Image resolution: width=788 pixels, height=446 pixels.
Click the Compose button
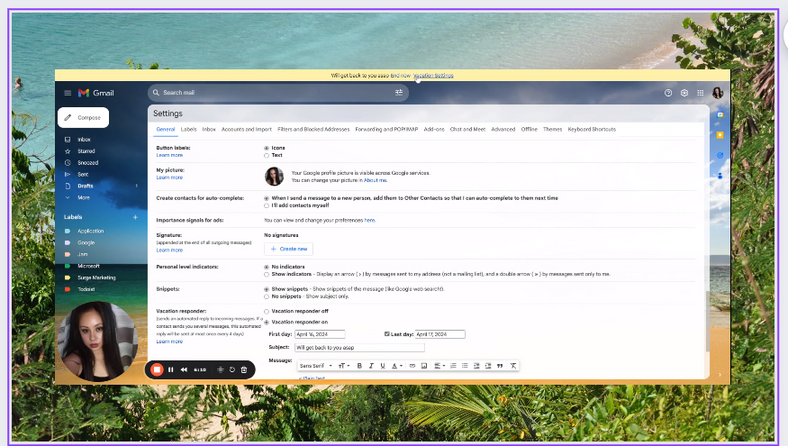pyautogui.click(x=83, y=118)
